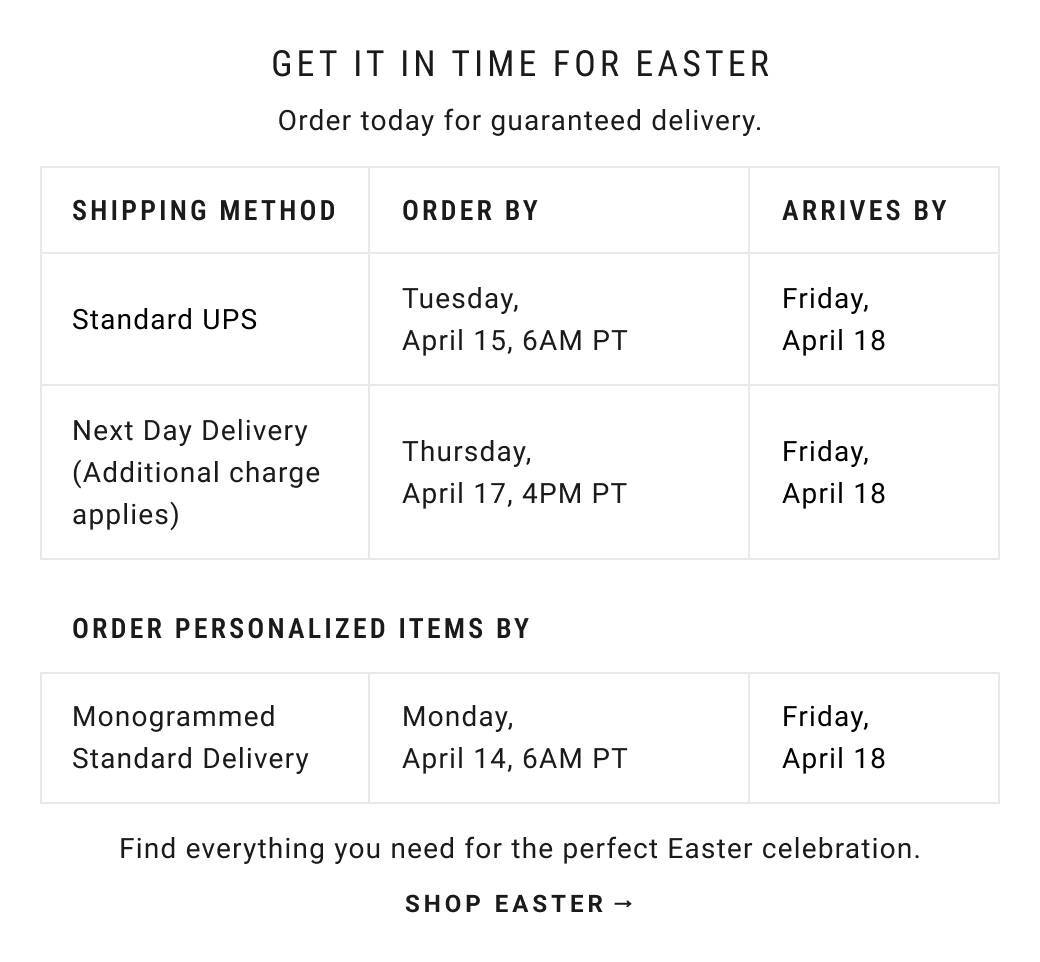Click the 'Order today for guaranteed delivery' text

(519, 121)
